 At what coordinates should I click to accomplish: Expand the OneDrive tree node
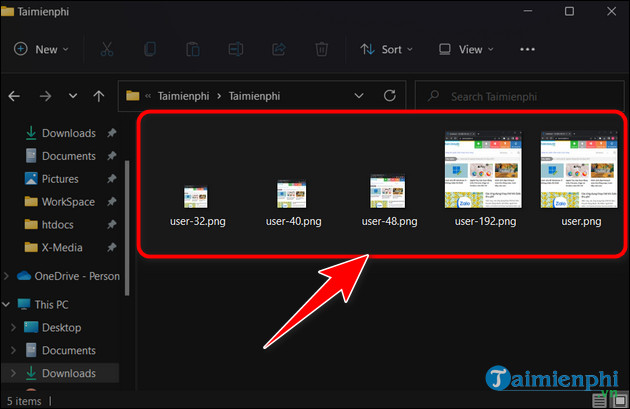[6, 276]
